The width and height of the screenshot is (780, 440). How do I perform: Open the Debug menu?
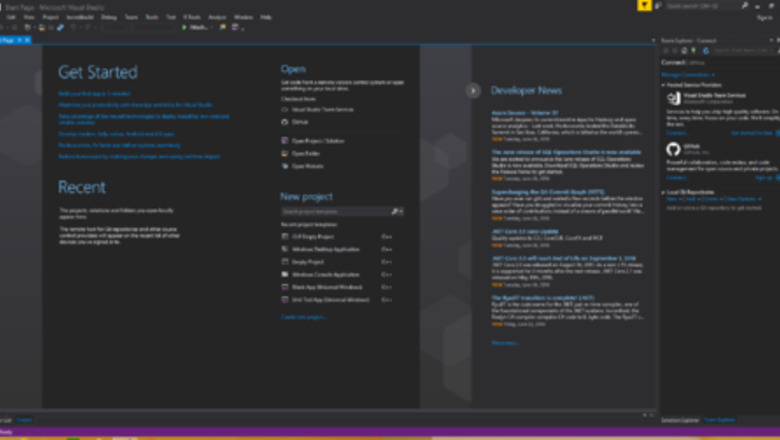pyautogui.click(x=108, y=17)
